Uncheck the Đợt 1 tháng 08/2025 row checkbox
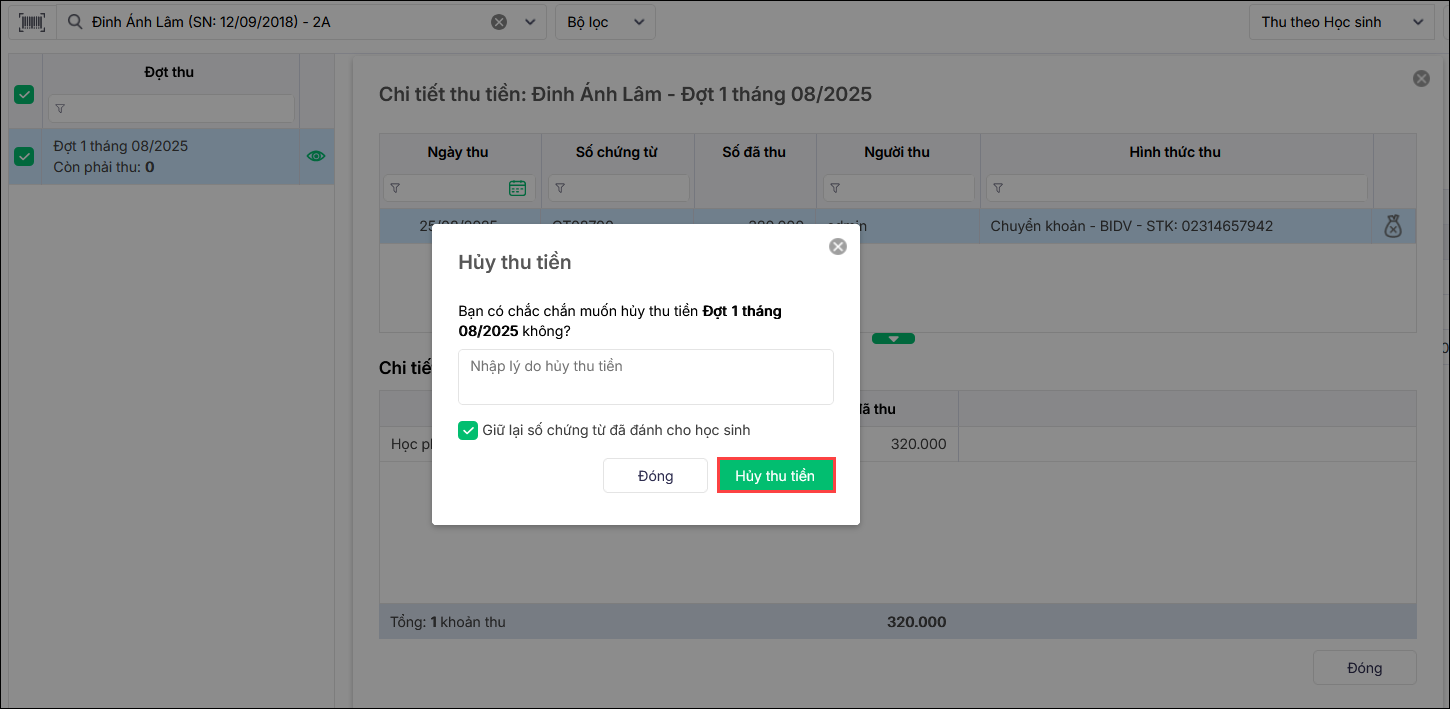 [x=24, y=156]
